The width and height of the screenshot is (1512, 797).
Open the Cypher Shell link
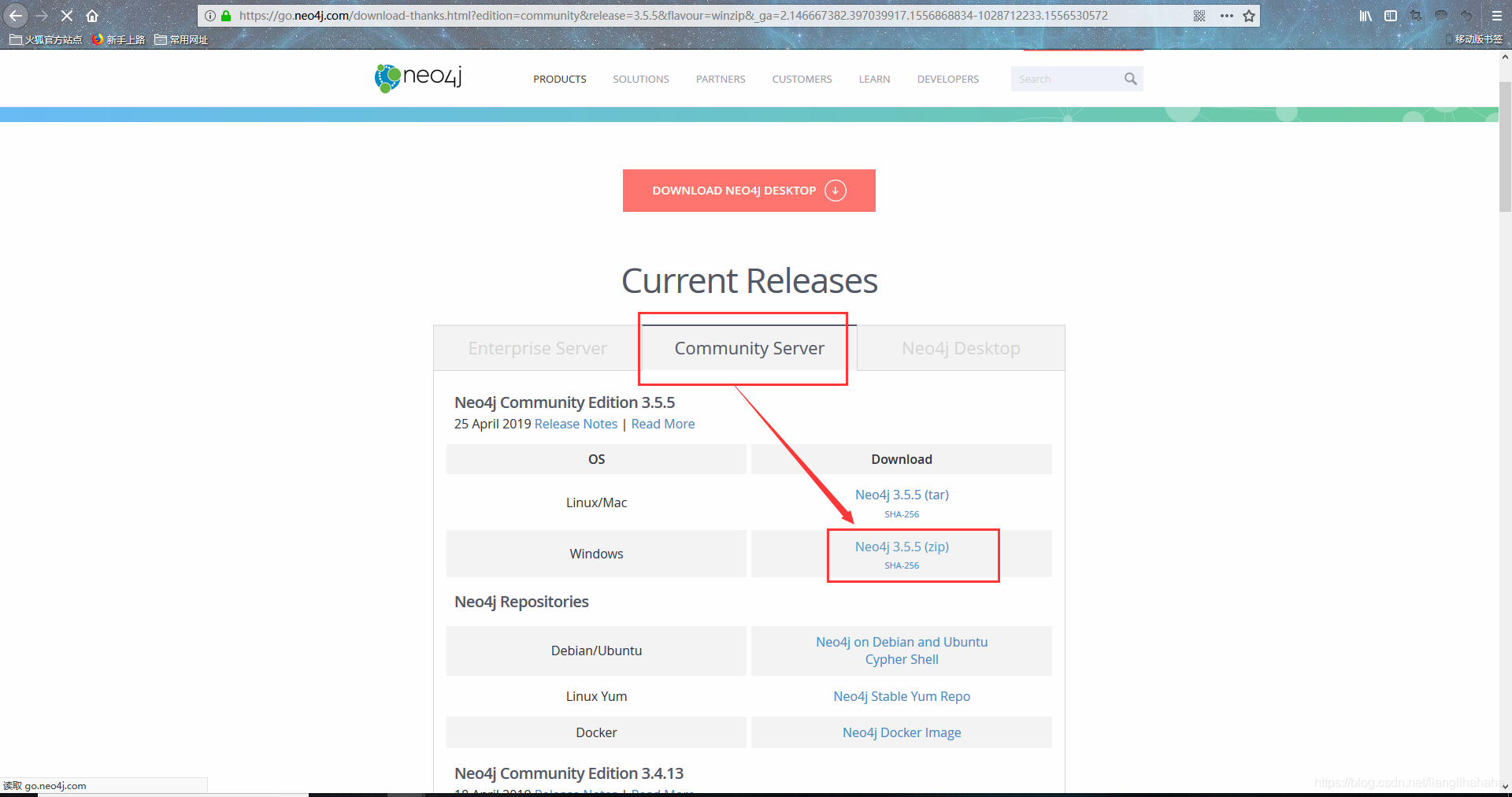click(902, 659)
